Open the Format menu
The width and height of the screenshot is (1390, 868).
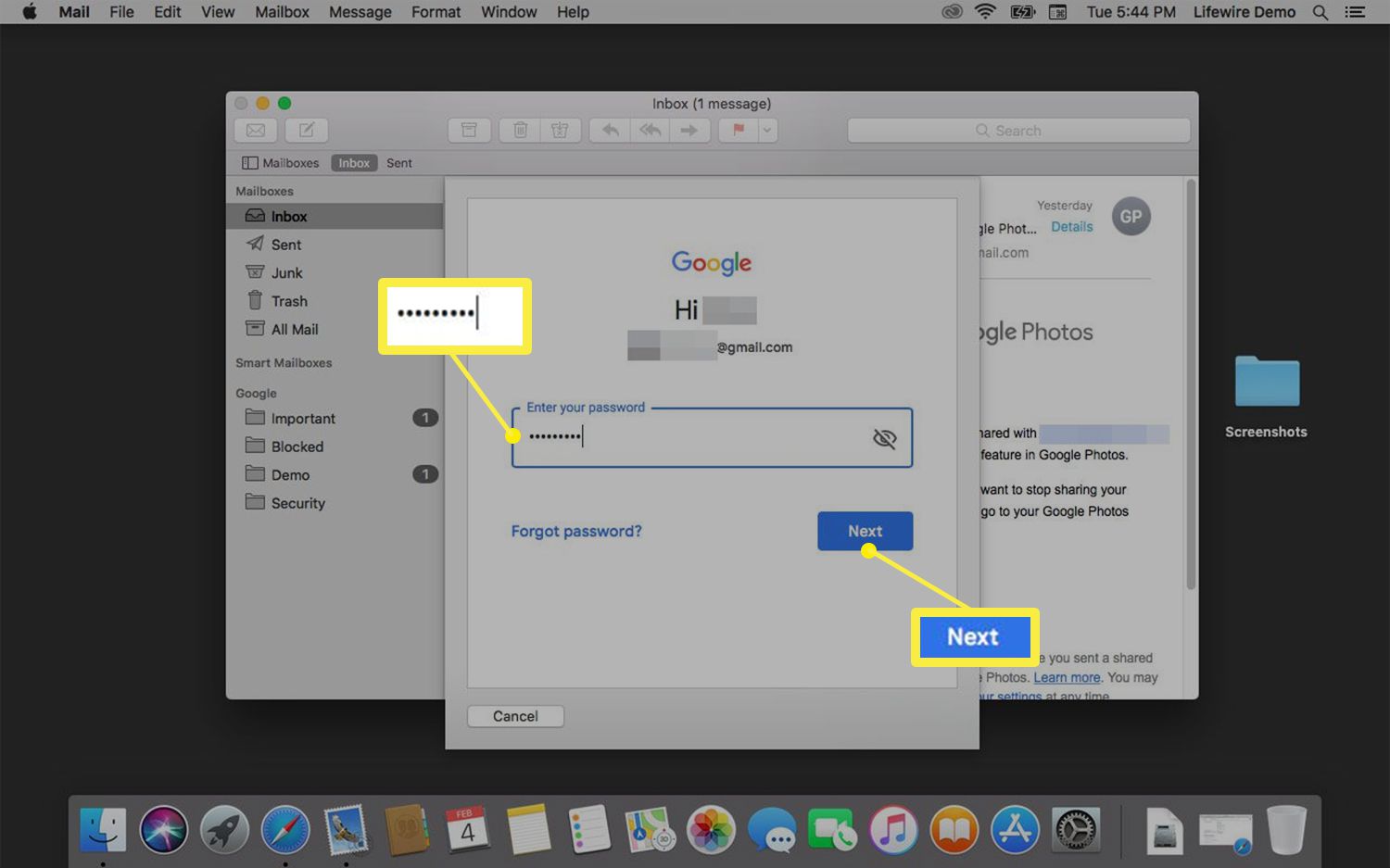pos(436,12)
